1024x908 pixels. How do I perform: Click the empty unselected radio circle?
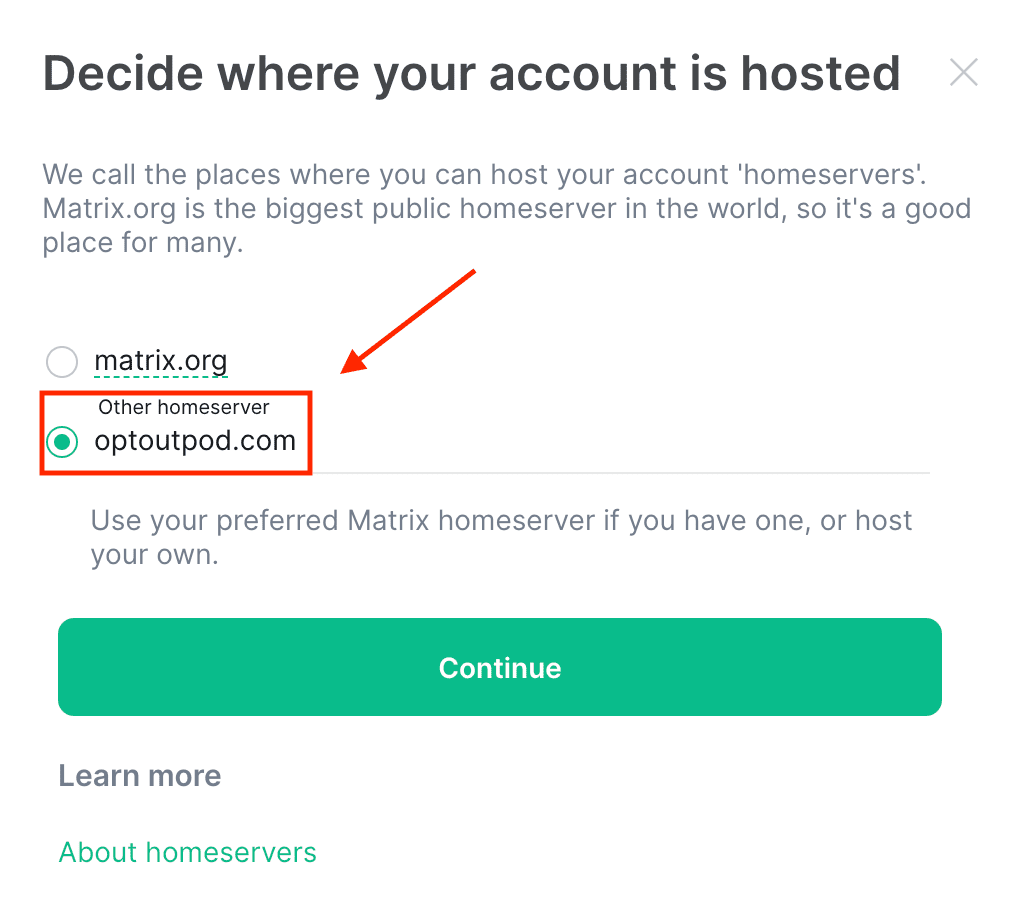click(62, 361)
